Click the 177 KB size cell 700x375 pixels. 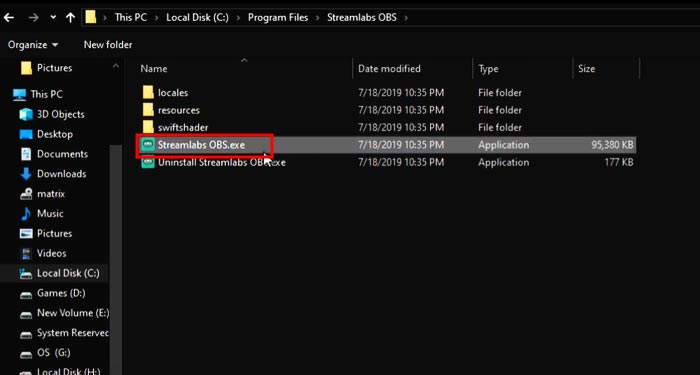coord(619,162)
